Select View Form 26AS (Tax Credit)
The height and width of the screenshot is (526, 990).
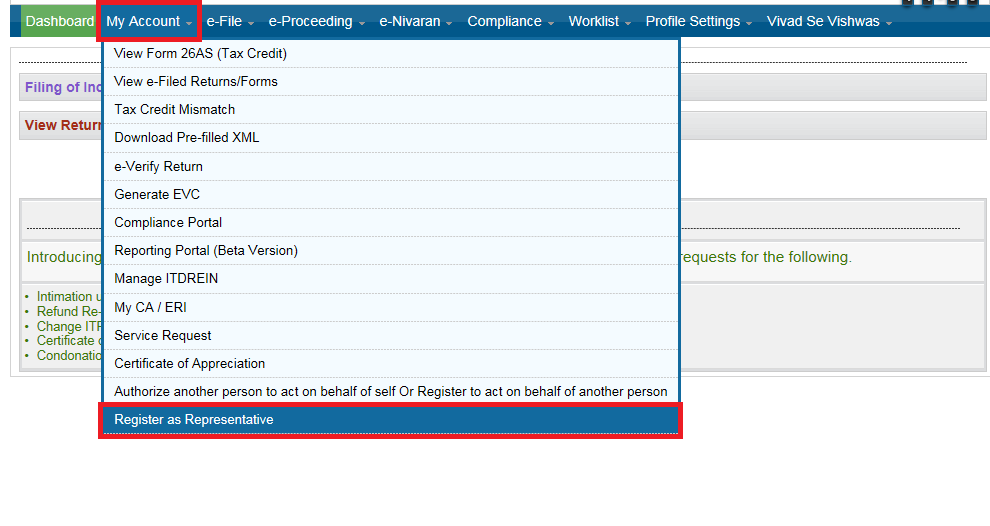(391, 54)
